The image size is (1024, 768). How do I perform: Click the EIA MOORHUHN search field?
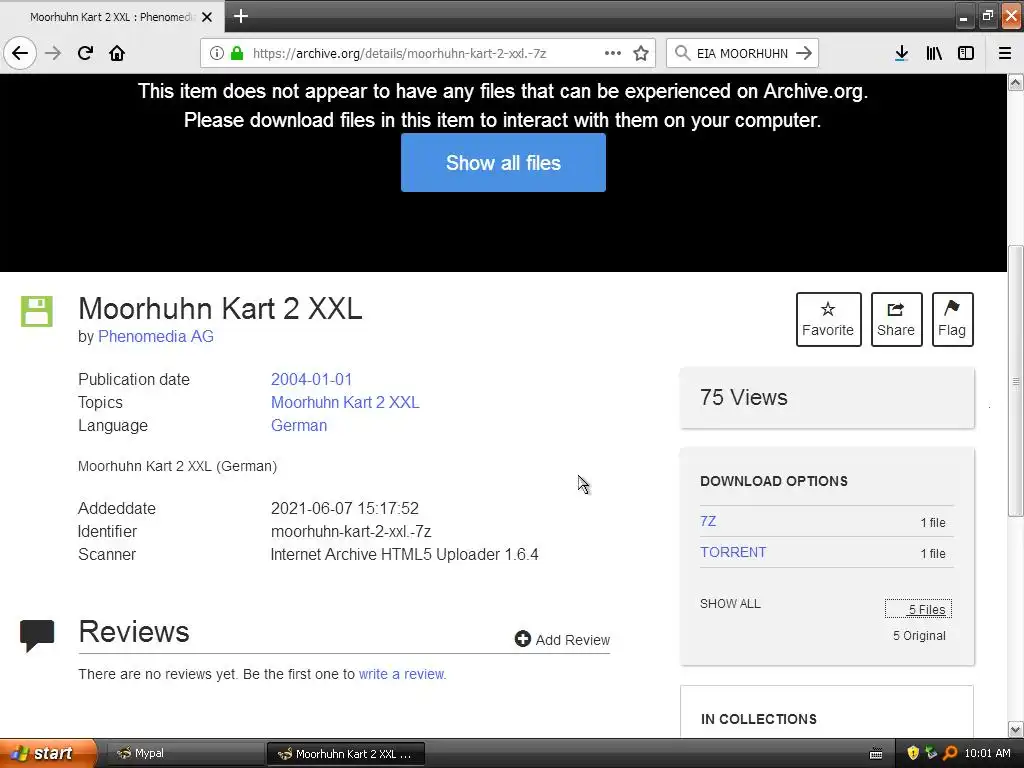tap(742, 53)
